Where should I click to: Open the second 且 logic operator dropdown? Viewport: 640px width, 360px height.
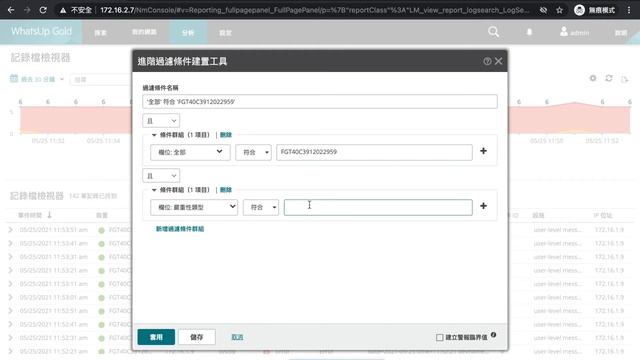161,176
